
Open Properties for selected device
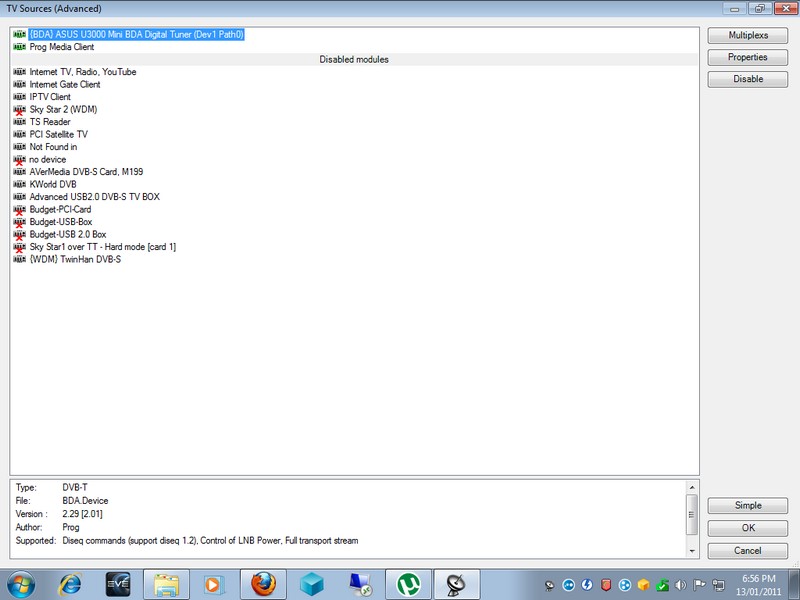[747, 57]
